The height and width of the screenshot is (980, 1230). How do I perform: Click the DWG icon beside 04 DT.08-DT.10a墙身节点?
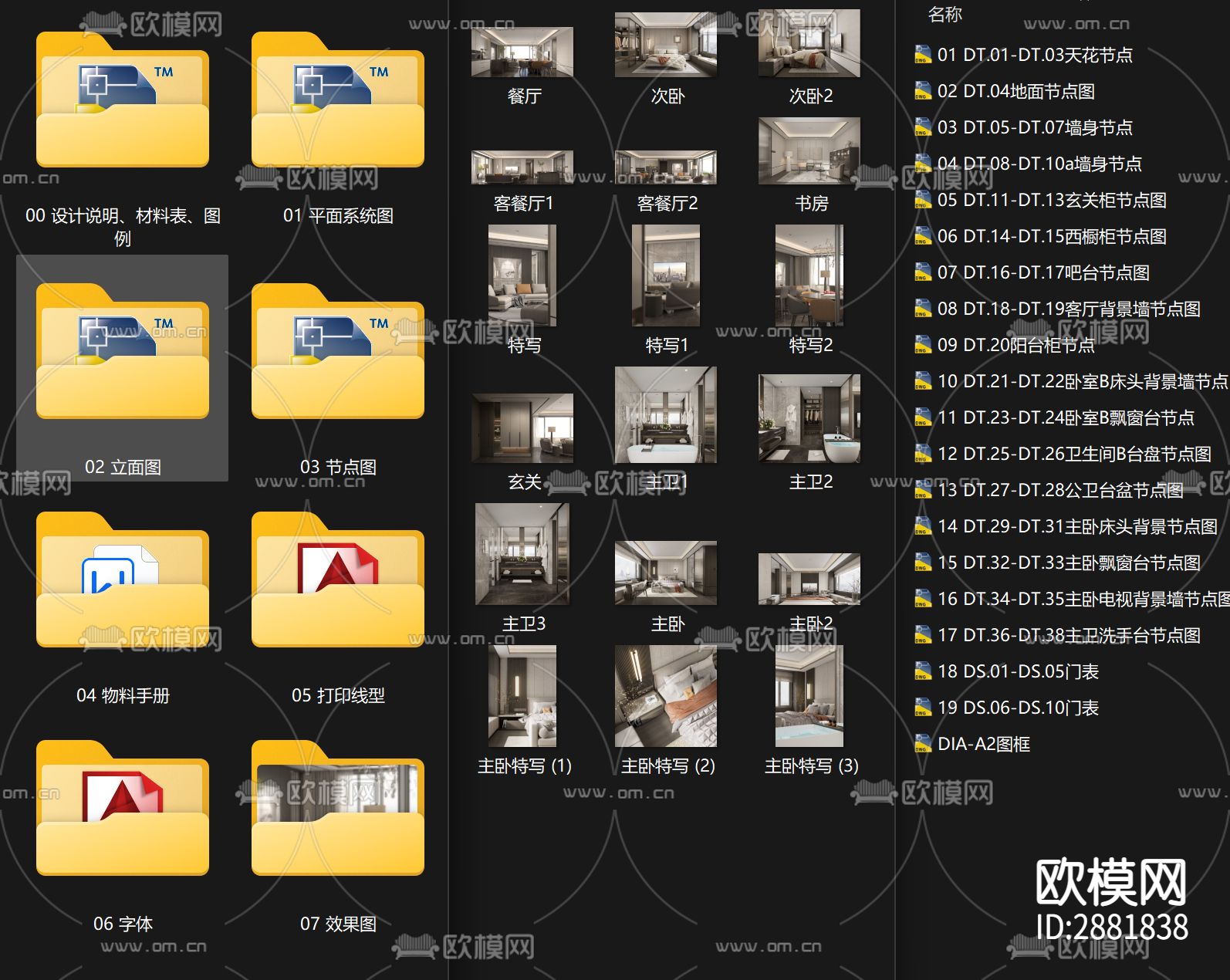point(922,164)
